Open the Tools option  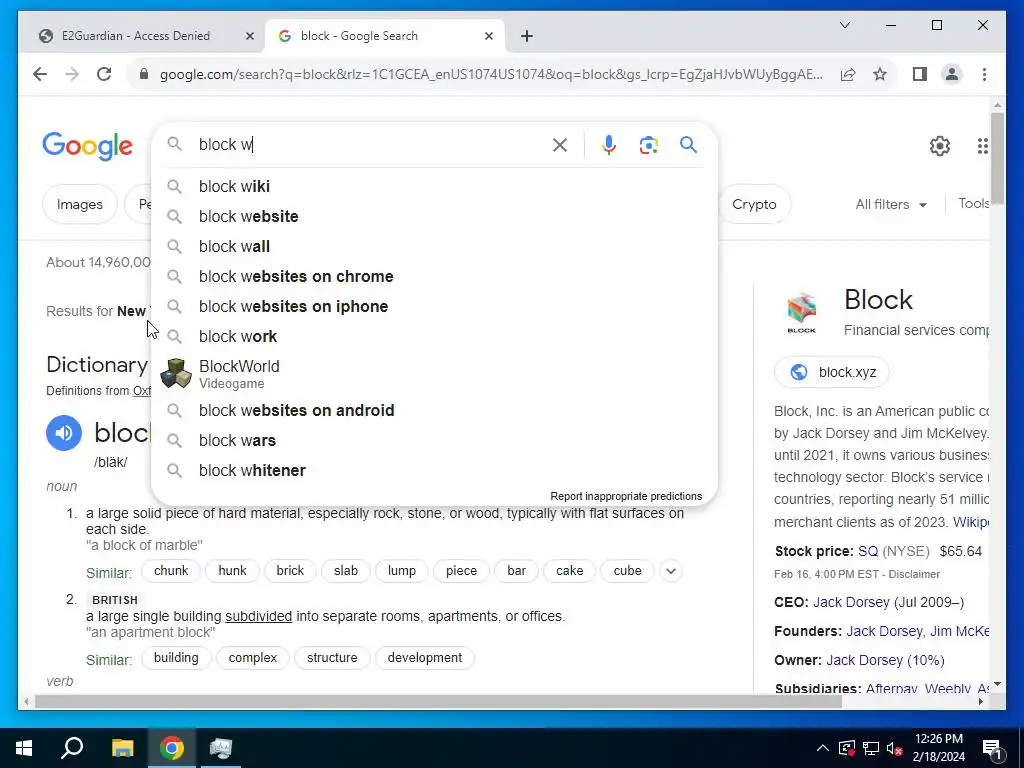point(974,204)
